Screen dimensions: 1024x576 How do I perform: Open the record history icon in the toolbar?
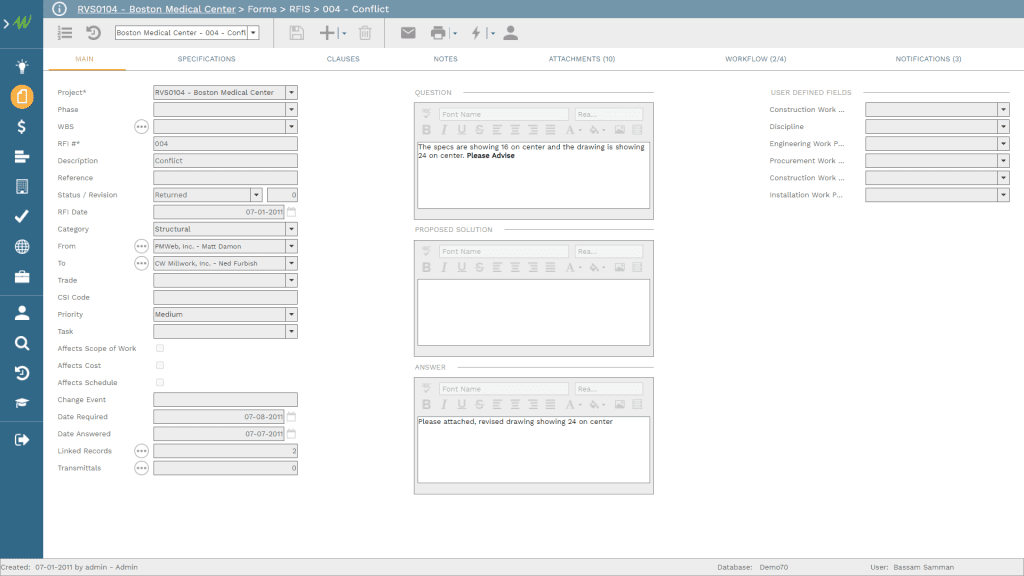[x=93, y=33]
